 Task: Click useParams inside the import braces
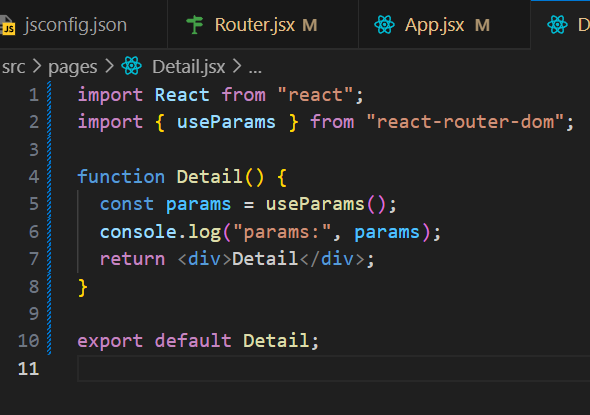[226, 122]
